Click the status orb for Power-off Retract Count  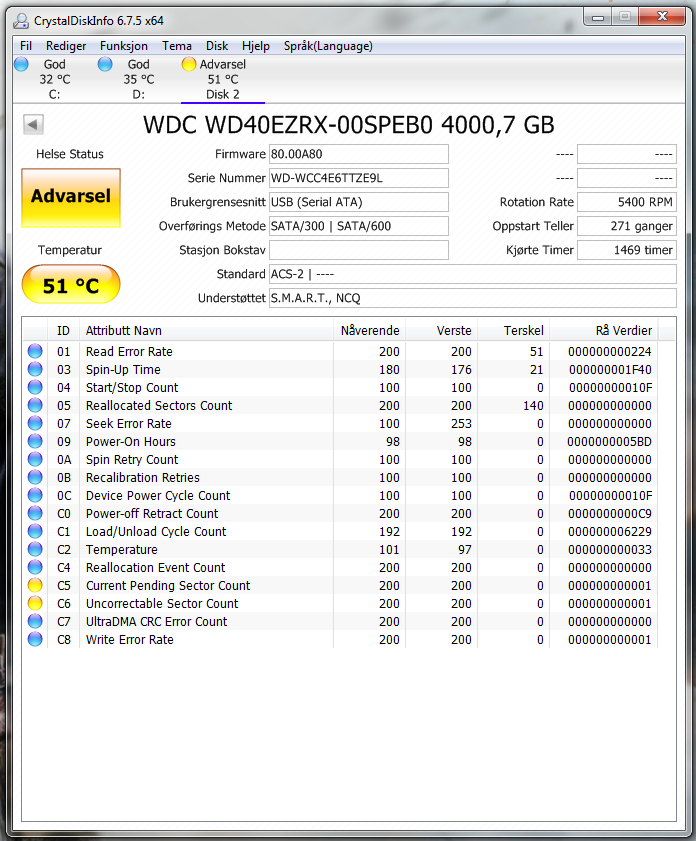(35, 513)
